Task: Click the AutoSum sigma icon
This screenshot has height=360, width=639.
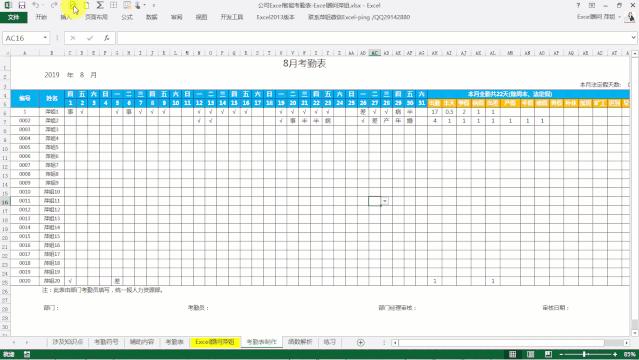Action: pos(100,5)
